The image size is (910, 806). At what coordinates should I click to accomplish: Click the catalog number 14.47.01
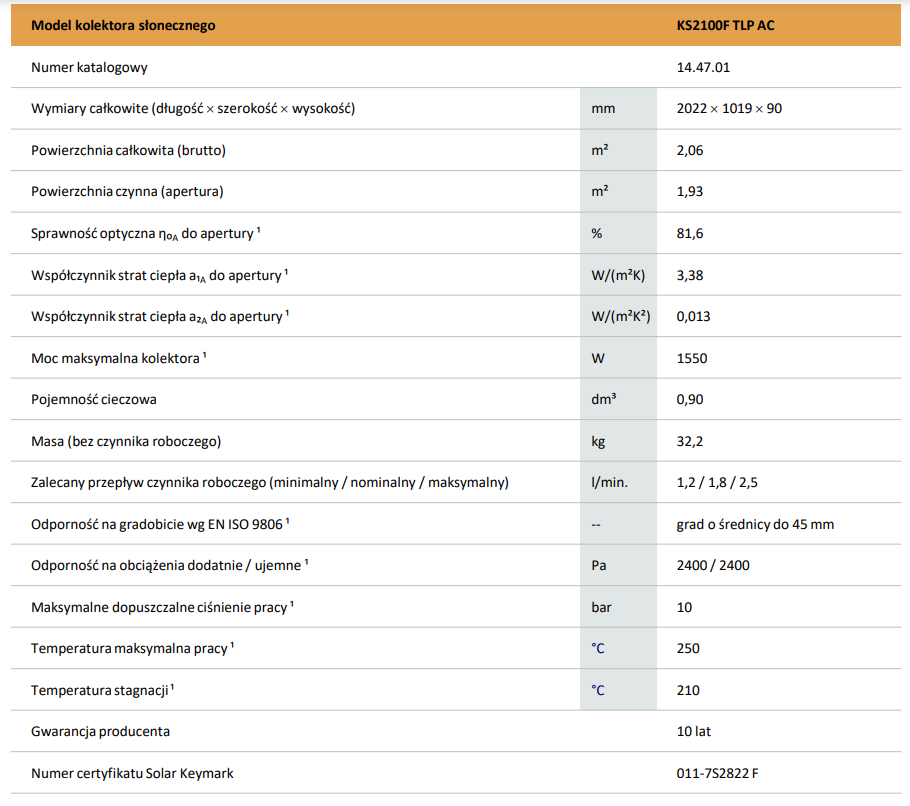[x=704, y=67]
